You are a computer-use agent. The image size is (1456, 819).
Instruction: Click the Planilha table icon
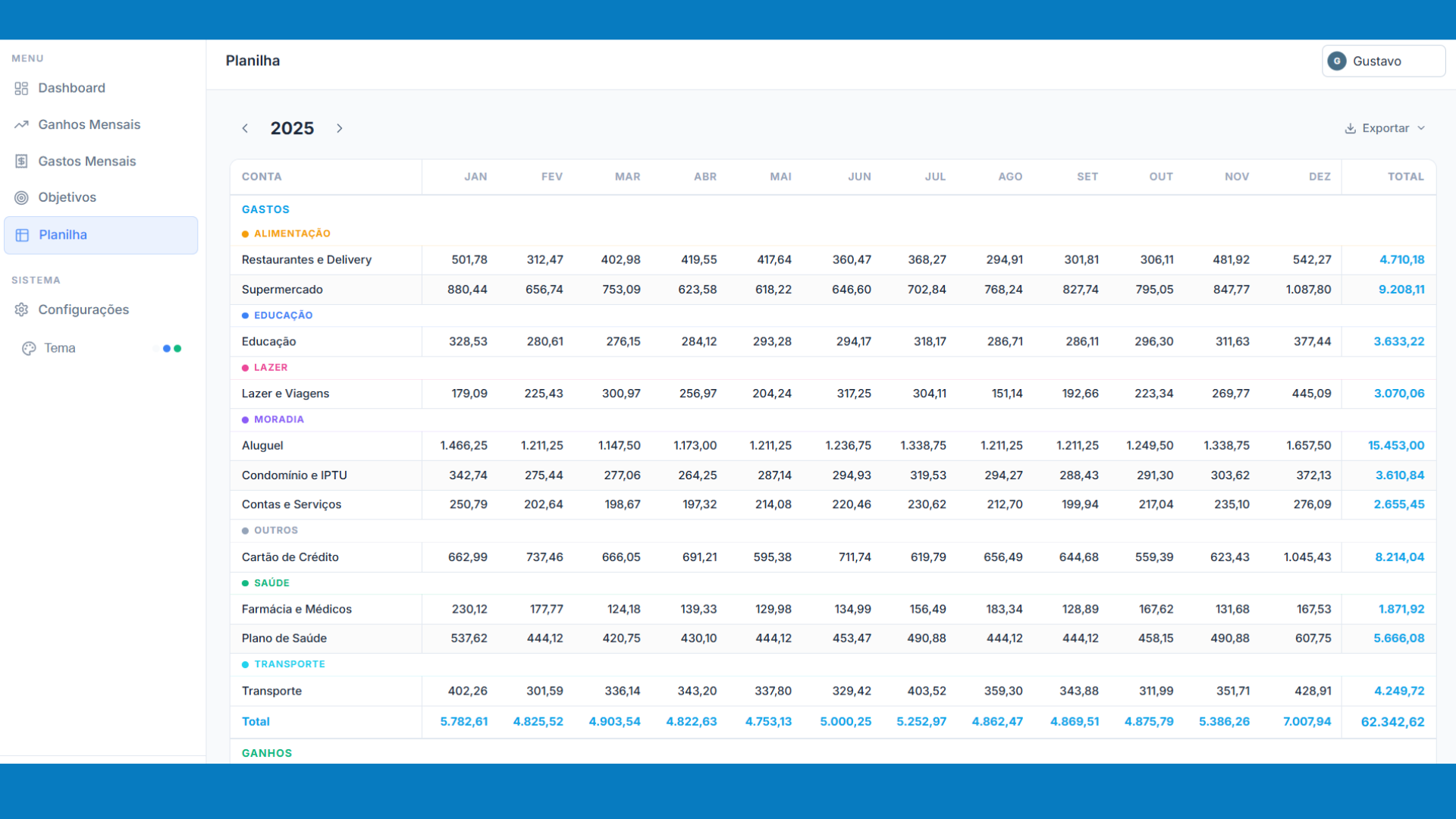coord(22,235)
